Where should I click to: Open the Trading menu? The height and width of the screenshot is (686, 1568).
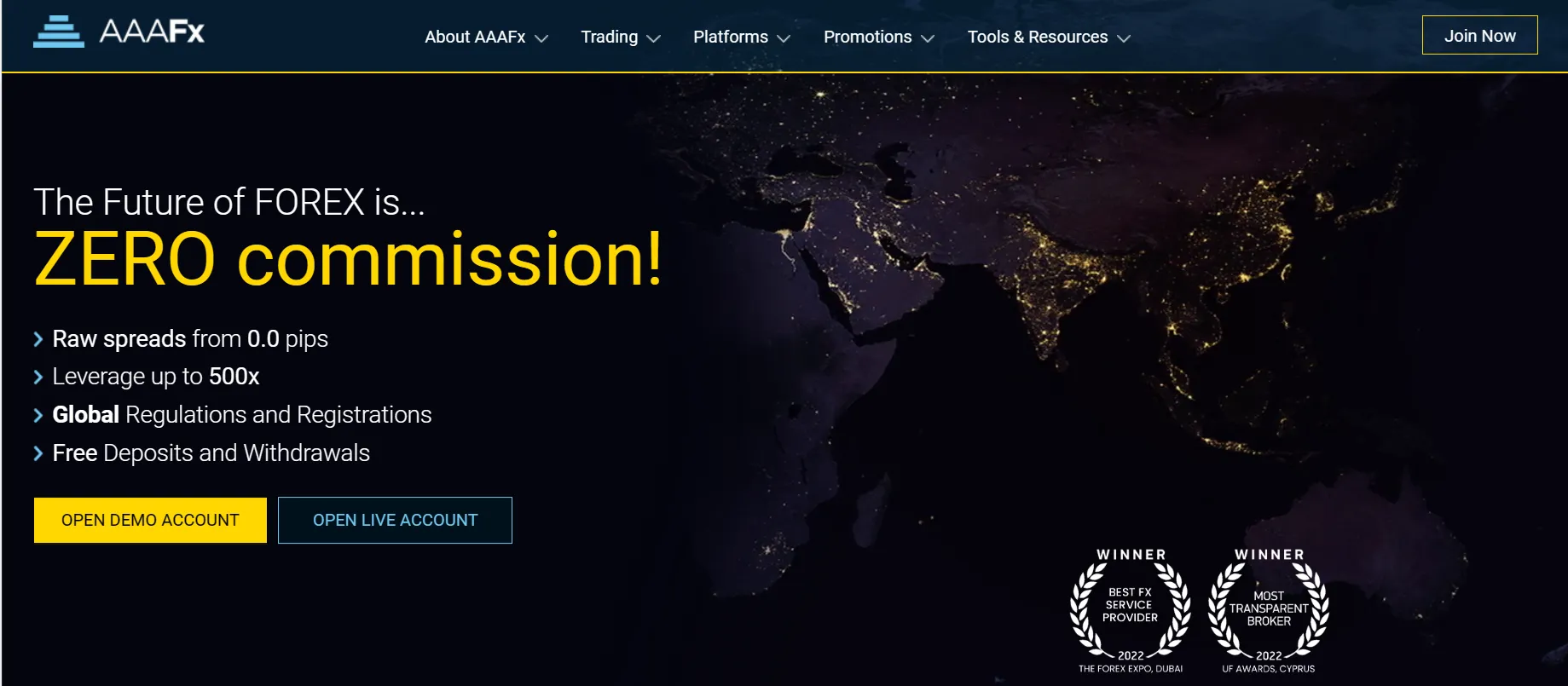[x=609, y=37]
